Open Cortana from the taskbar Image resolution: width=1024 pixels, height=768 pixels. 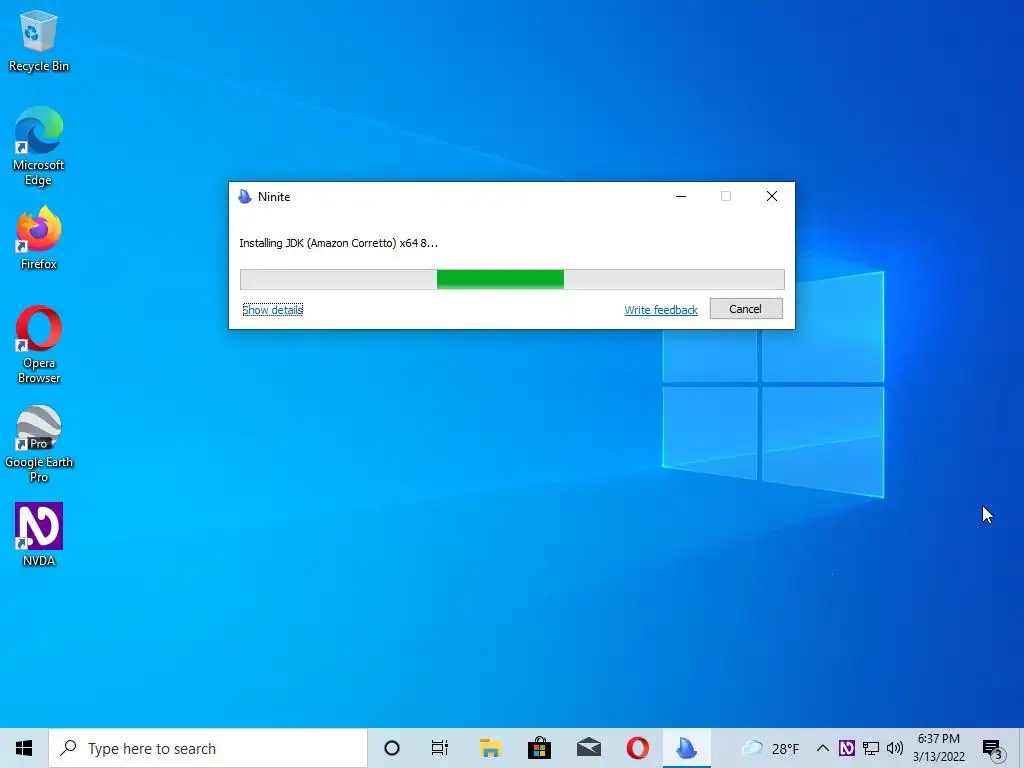pos(392,748)
